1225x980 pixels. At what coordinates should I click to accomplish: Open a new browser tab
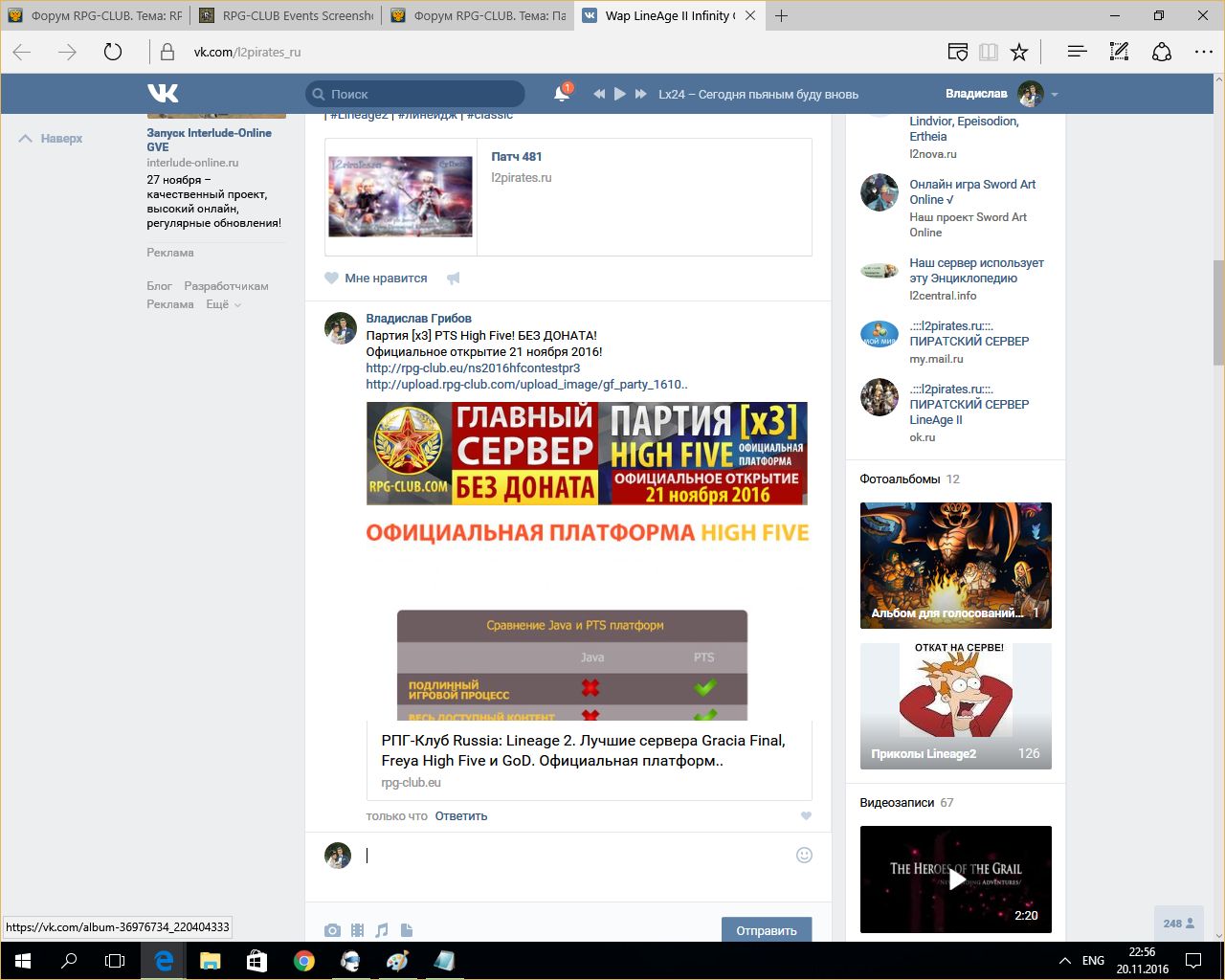[x=782, y=15]
